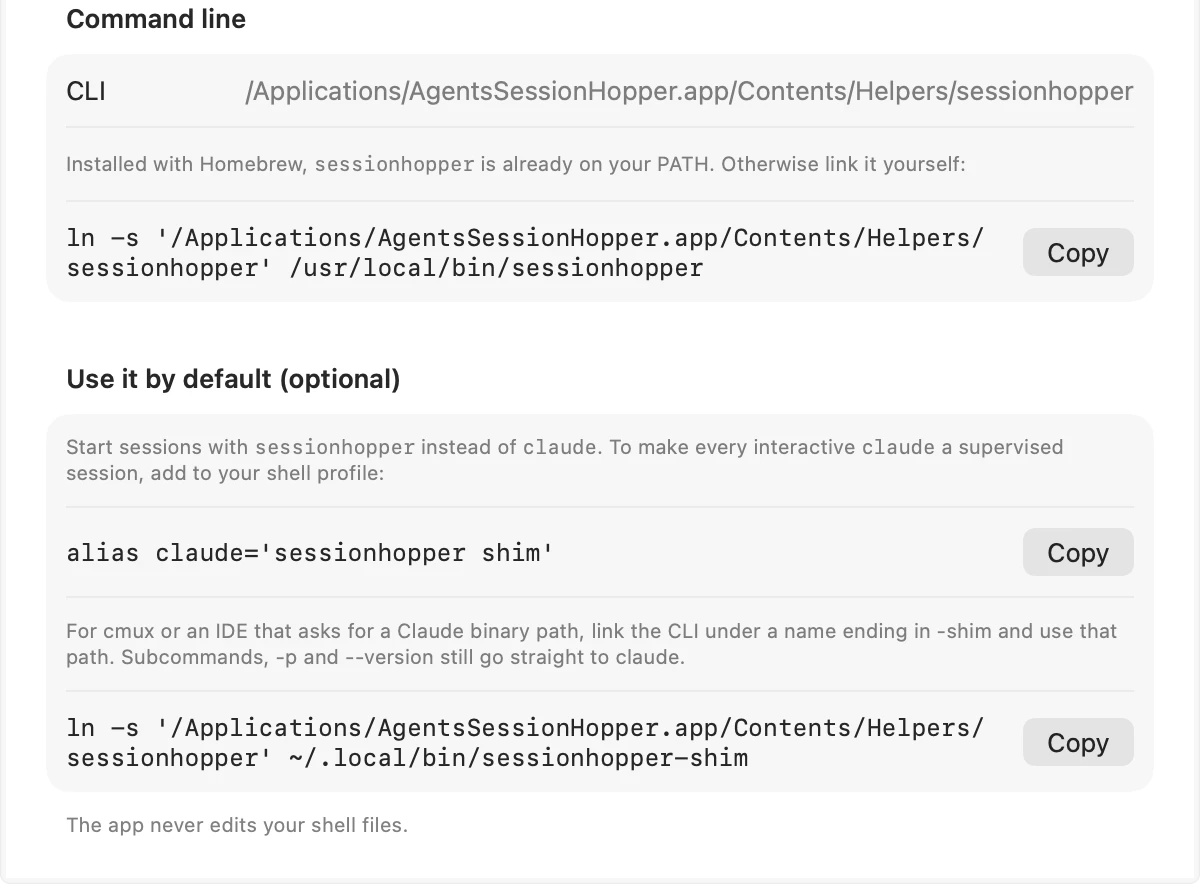This screenshot has height=884, width=1200.
Task: Click the CLI row label
Action: (x=86, y=91)
